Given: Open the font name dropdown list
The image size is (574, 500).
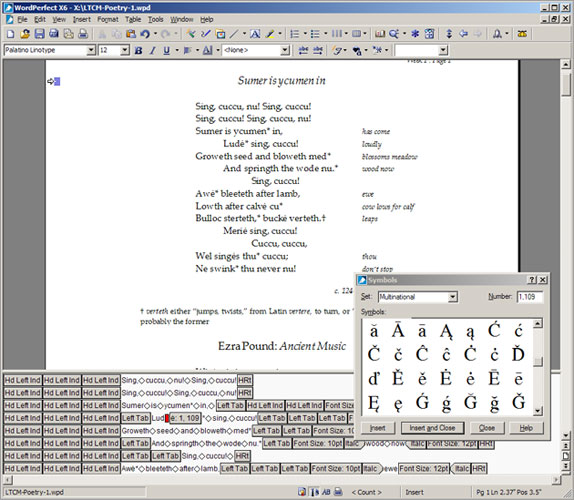Looking at the screenshot, I should [x=91, y=50].
